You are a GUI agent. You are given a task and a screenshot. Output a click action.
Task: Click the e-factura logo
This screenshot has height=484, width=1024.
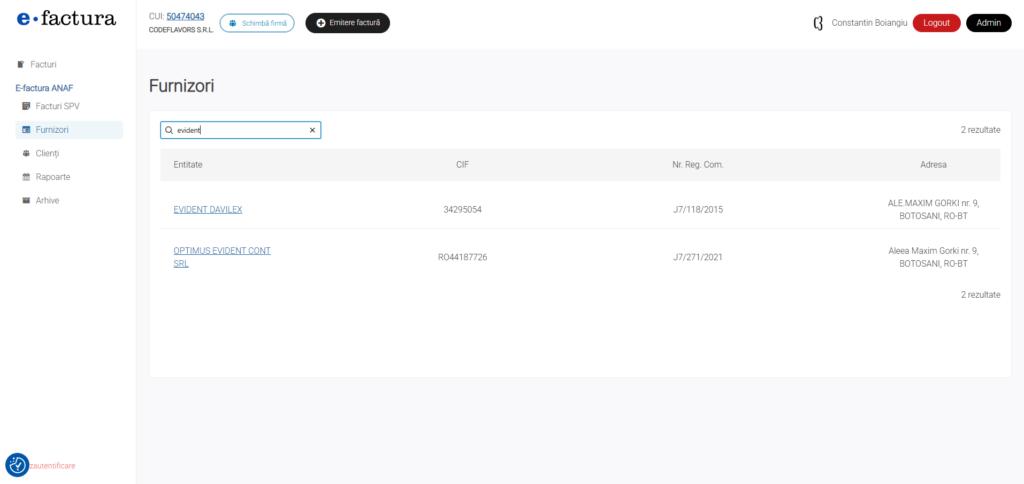coord(66,19)
